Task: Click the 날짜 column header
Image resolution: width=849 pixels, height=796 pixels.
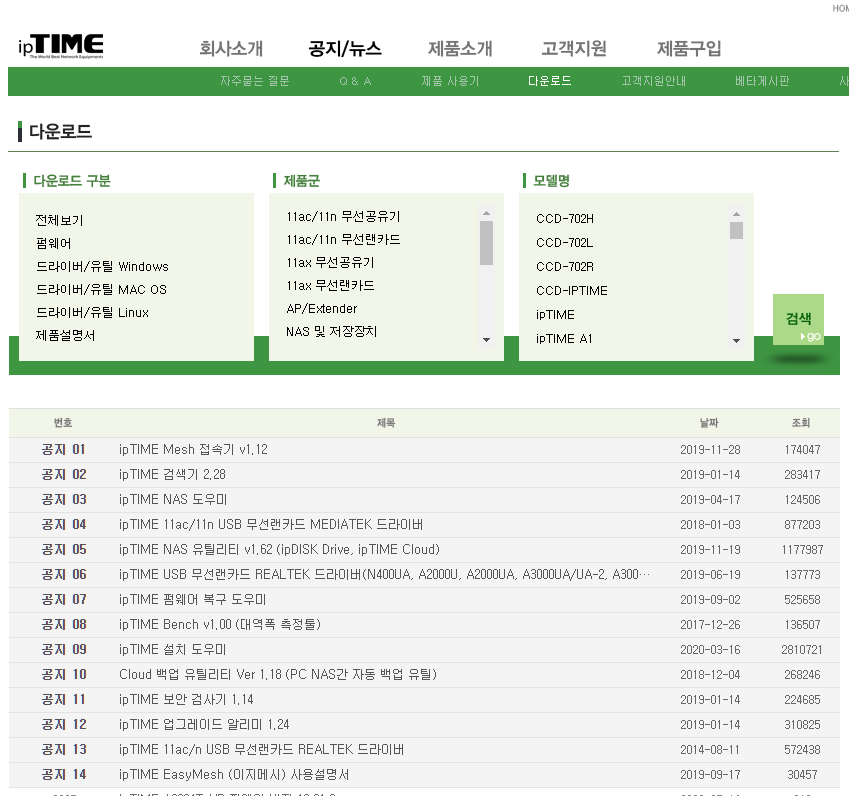Action: (x=709, y=423)
